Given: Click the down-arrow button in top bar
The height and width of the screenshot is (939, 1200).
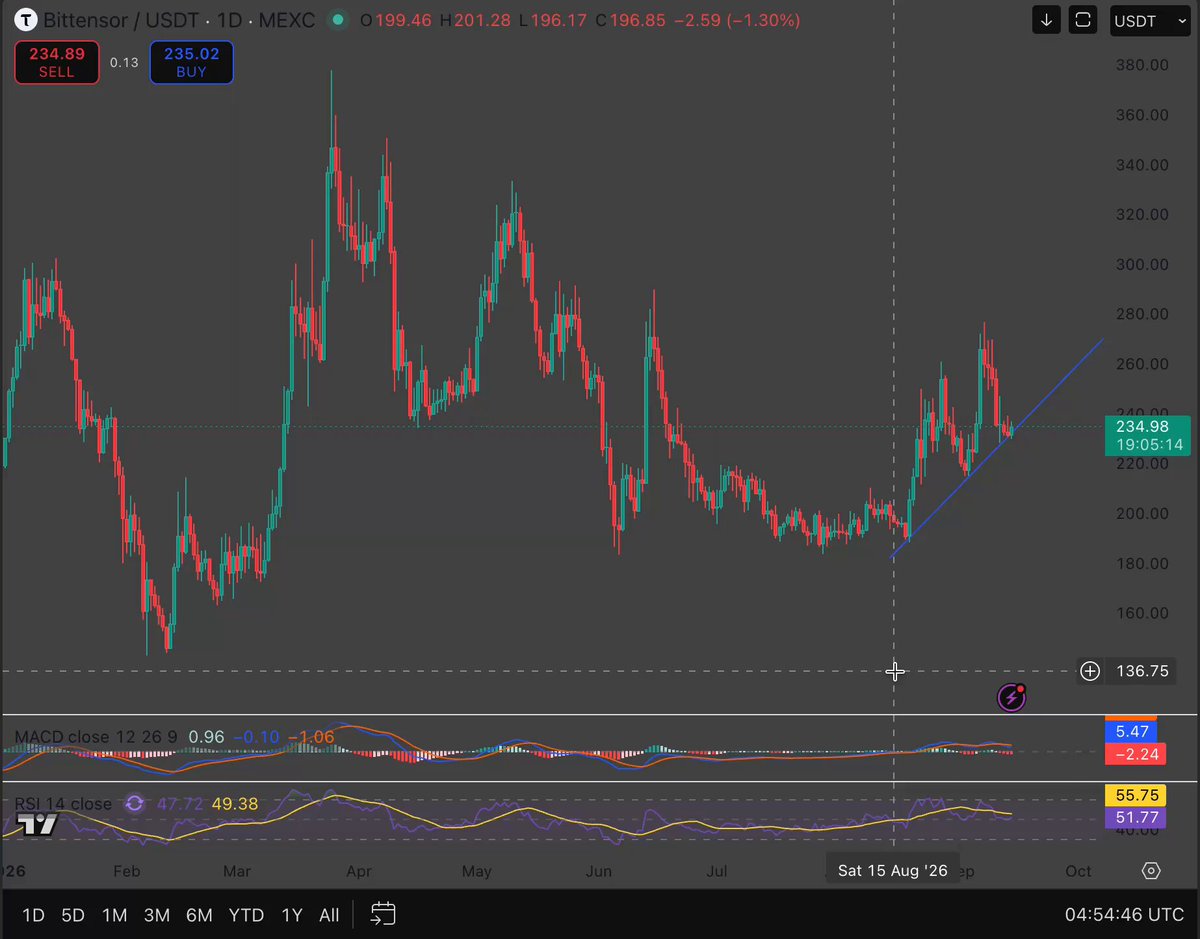Looking at the screenshot, I should coord(1046,20).
